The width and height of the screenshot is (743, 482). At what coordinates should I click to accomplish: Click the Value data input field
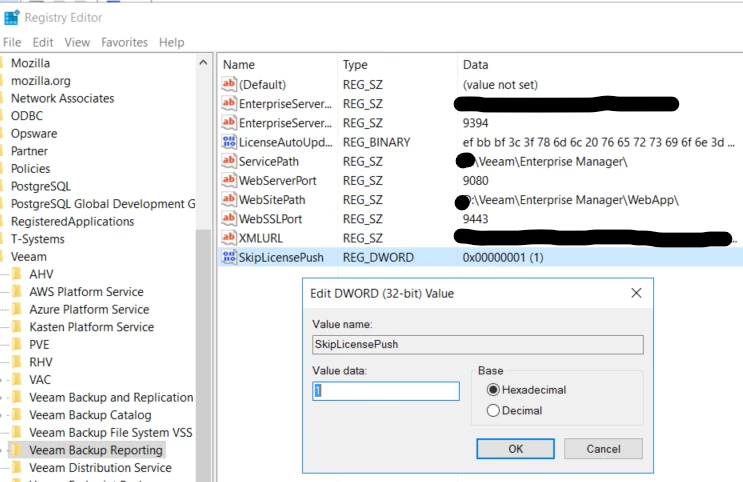(x=386, y=391)
